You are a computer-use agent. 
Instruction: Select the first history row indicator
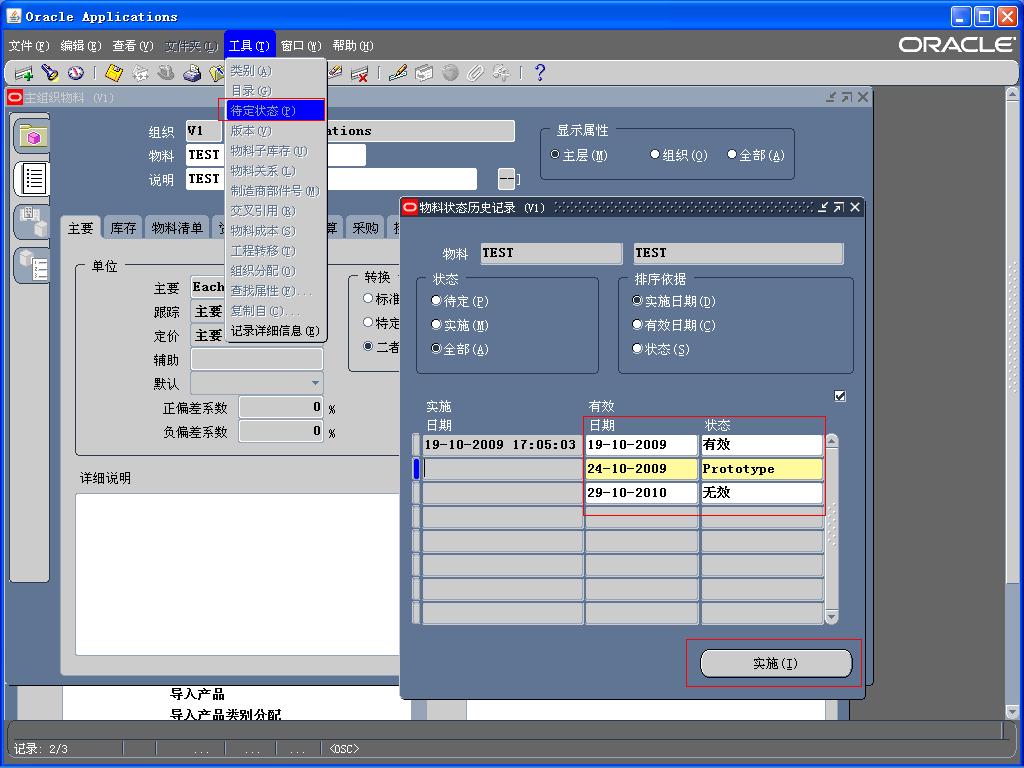(x=416, y=445)
